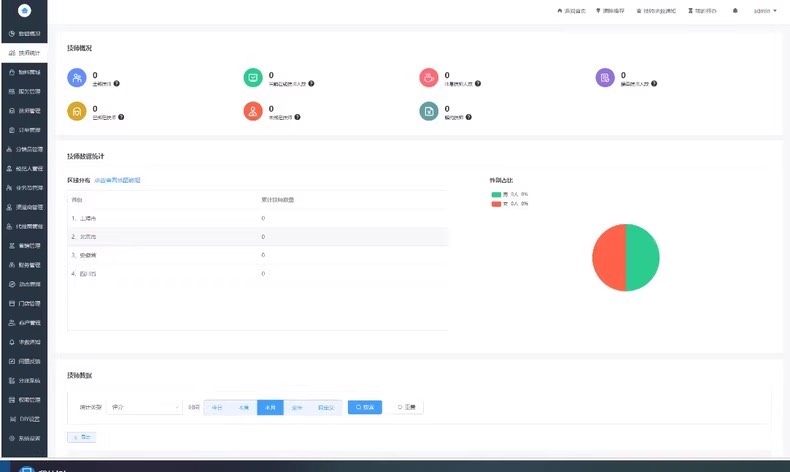
Task: Click the teal document stat icon
Action: click(429, 111)
